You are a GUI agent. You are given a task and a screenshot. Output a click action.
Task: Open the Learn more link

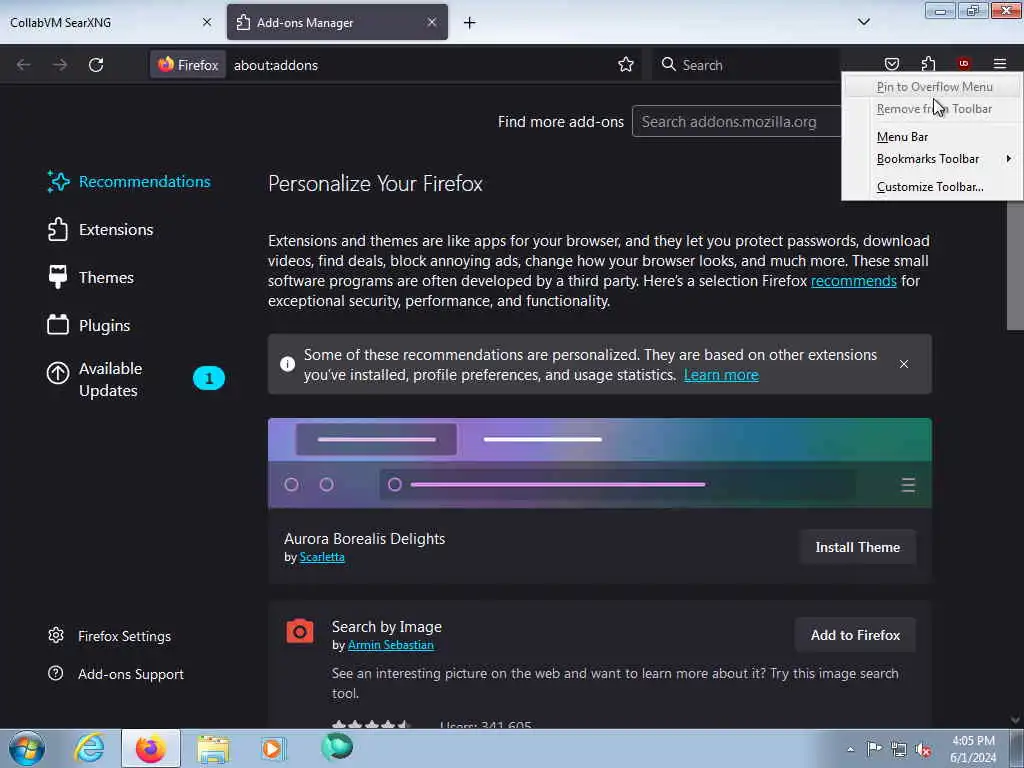tap(721, 375)
